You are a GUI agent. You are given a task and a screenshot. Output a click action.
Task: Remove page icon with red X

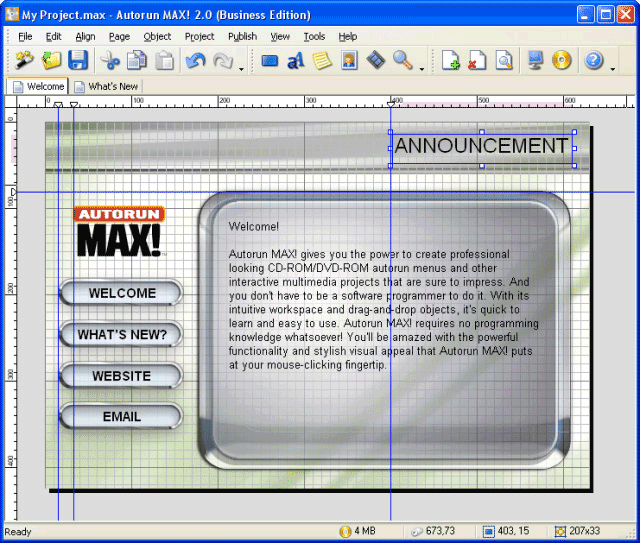(478, 60)
